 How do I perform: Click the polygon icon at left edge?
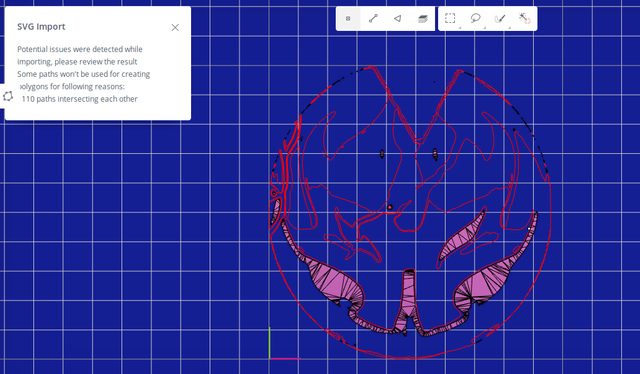click(8, 96)
